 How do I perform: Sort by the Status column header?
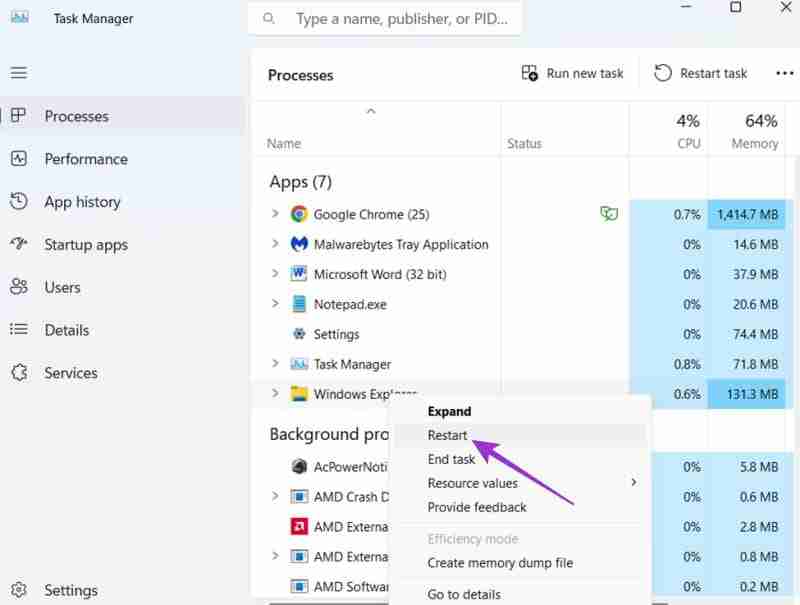[524, 144]
